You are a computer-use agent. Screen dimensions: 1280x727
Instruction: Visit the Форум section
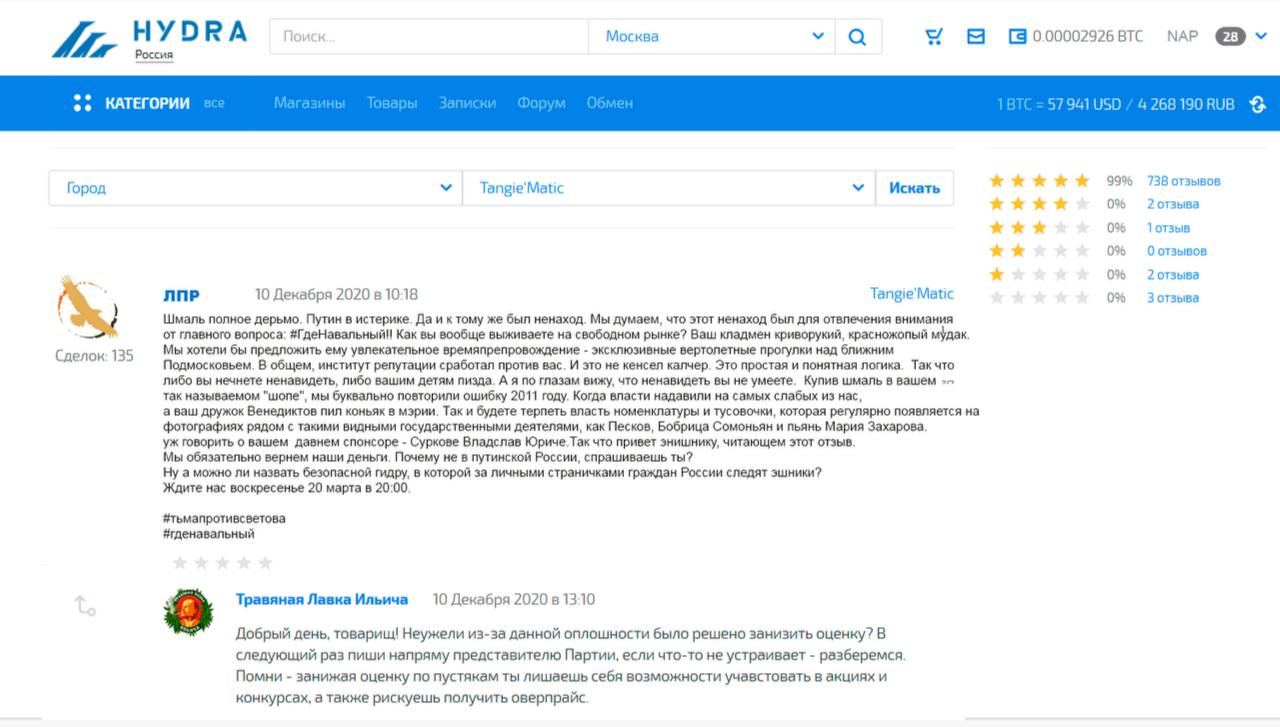541,103
